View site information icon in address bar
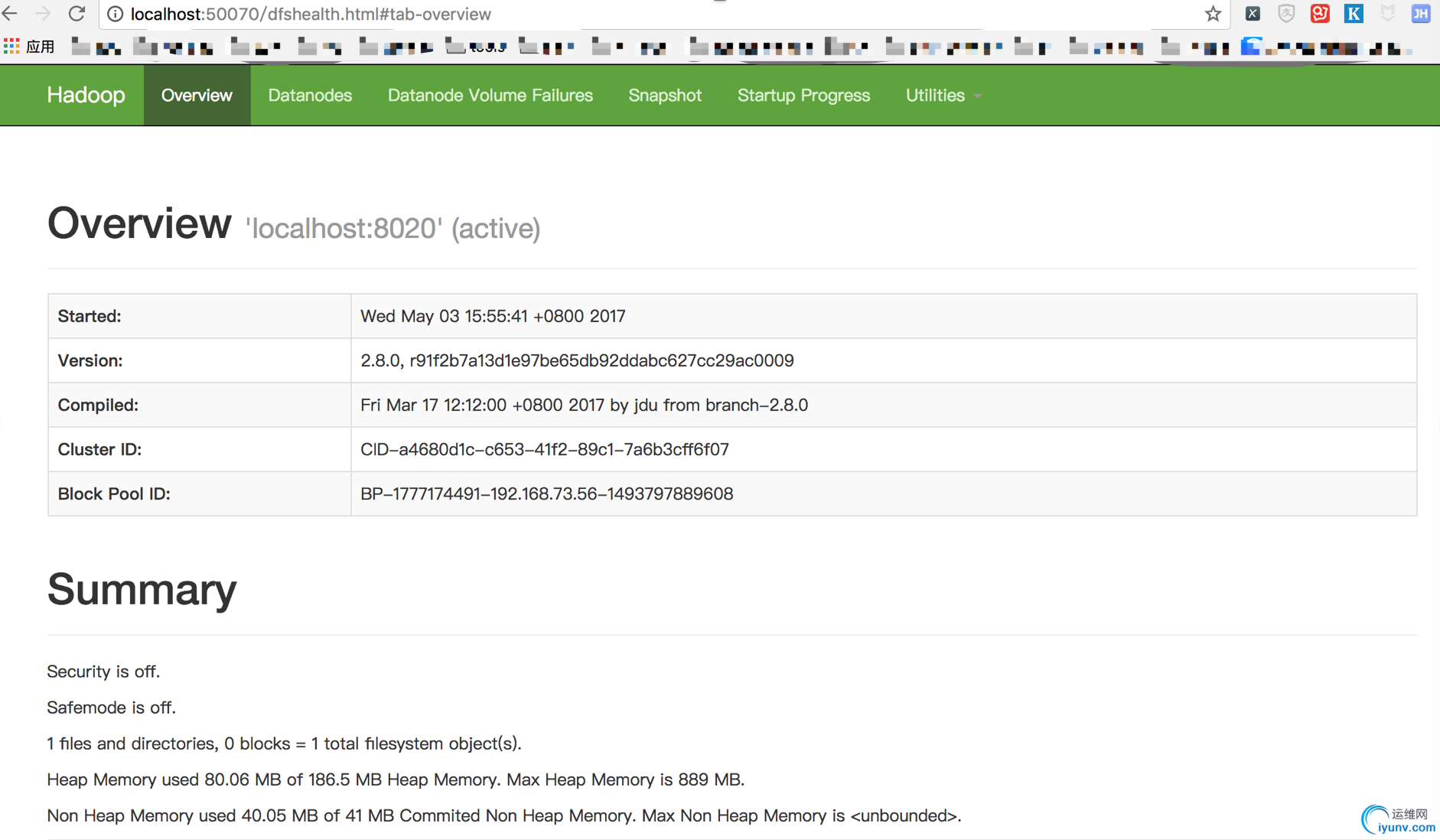Image resolution: width=1440 pixels, height=840 pixels. click(115, 14)
